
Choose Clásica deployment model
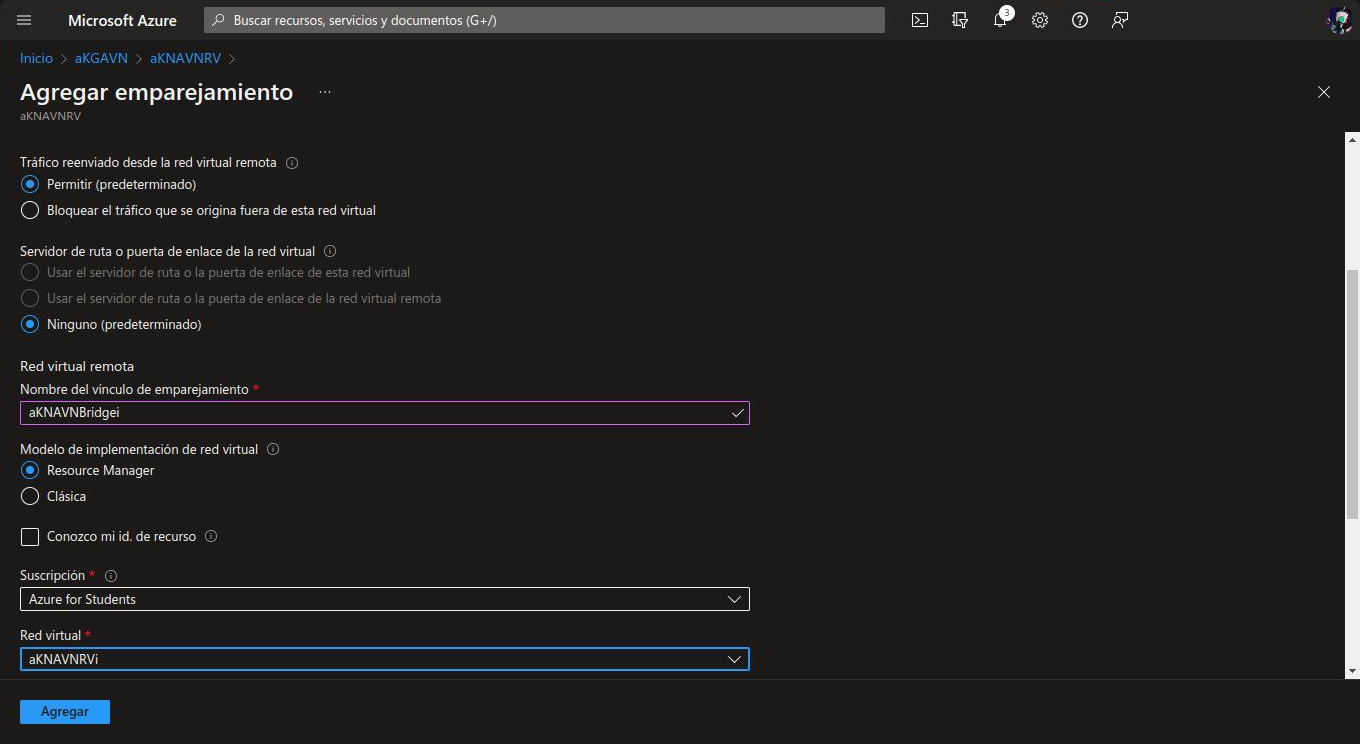tap(30, 496)
